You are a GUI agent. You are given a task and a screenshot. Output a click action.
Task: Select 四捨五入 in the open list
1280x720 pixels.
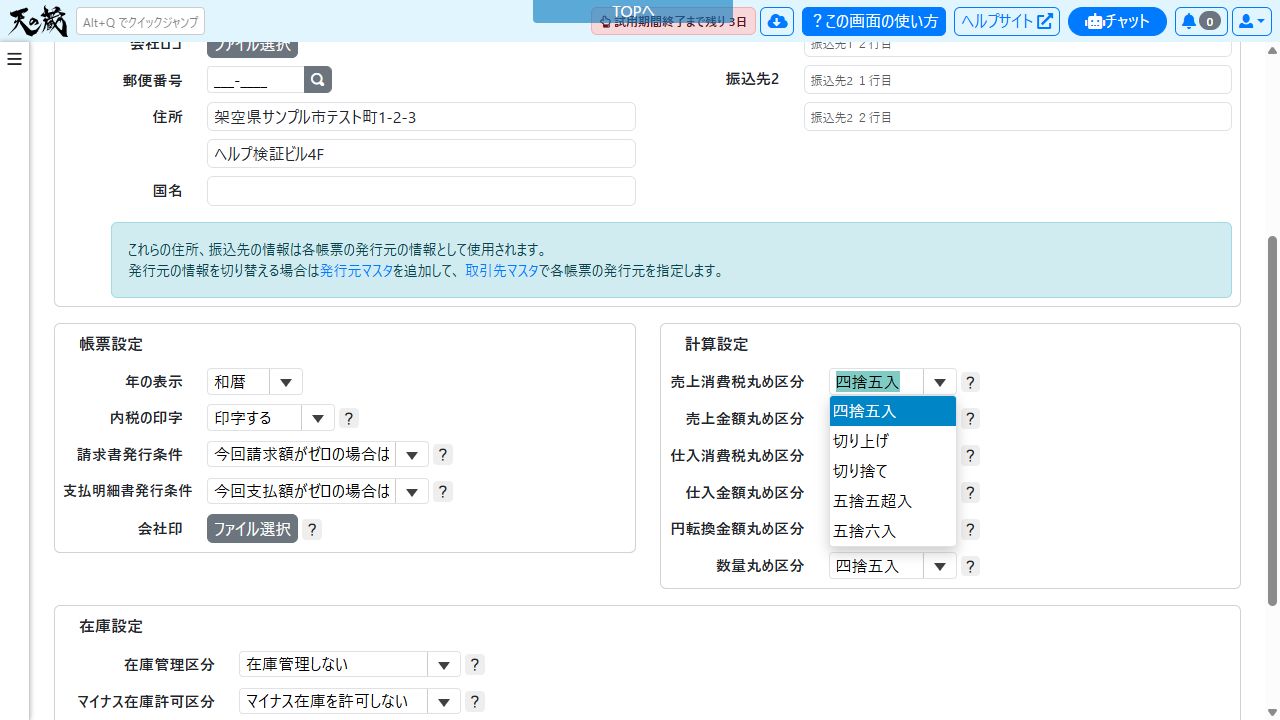click(893, 411)
